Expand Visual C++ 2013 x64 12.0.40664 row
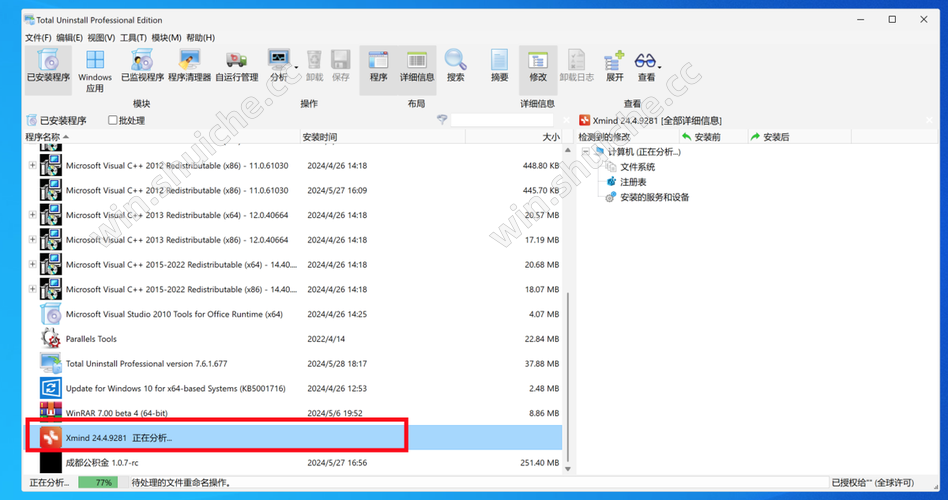This screenshot has width=948, height=500. click(32, 215)
